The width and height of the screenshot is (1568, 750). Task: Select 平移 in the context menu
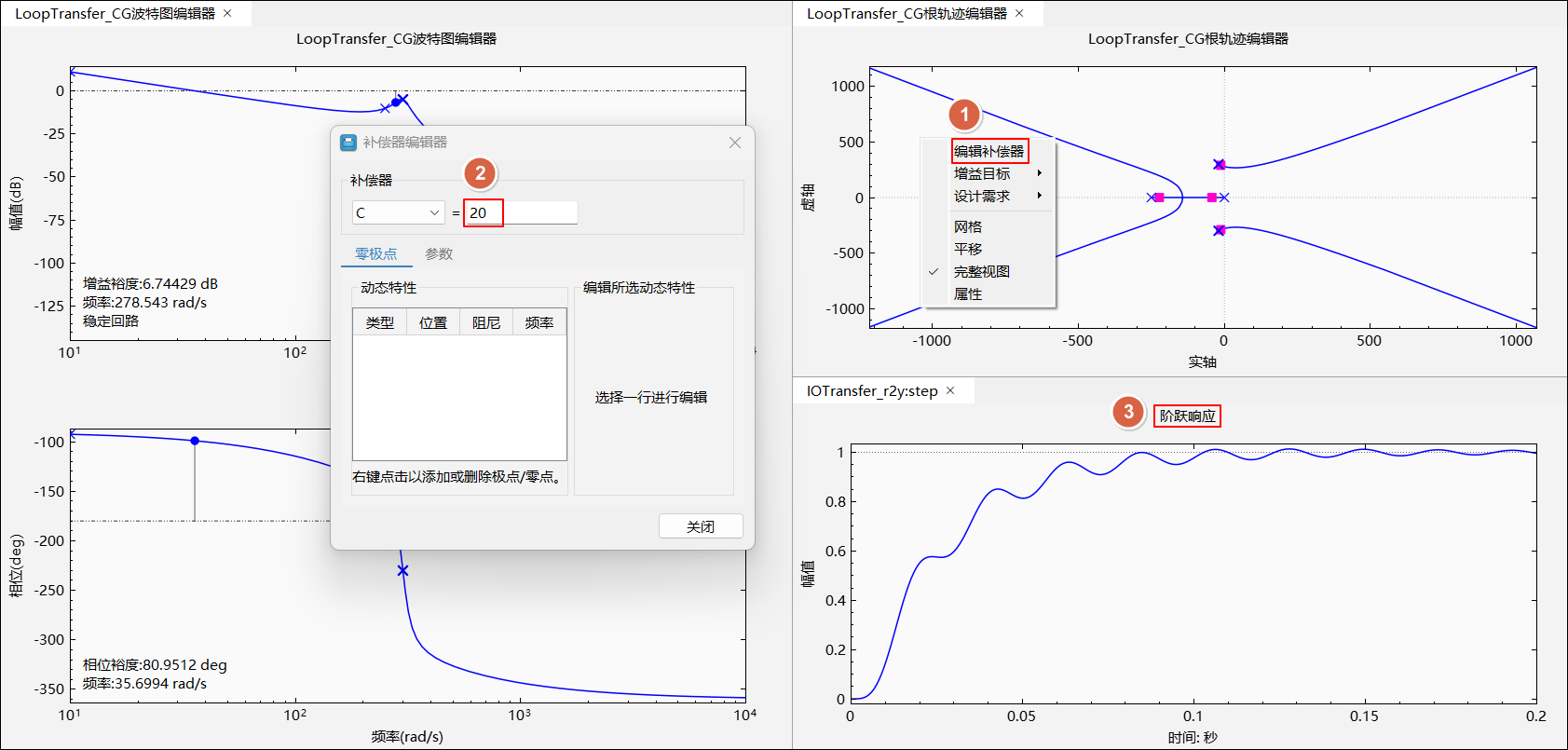(968, 250)
